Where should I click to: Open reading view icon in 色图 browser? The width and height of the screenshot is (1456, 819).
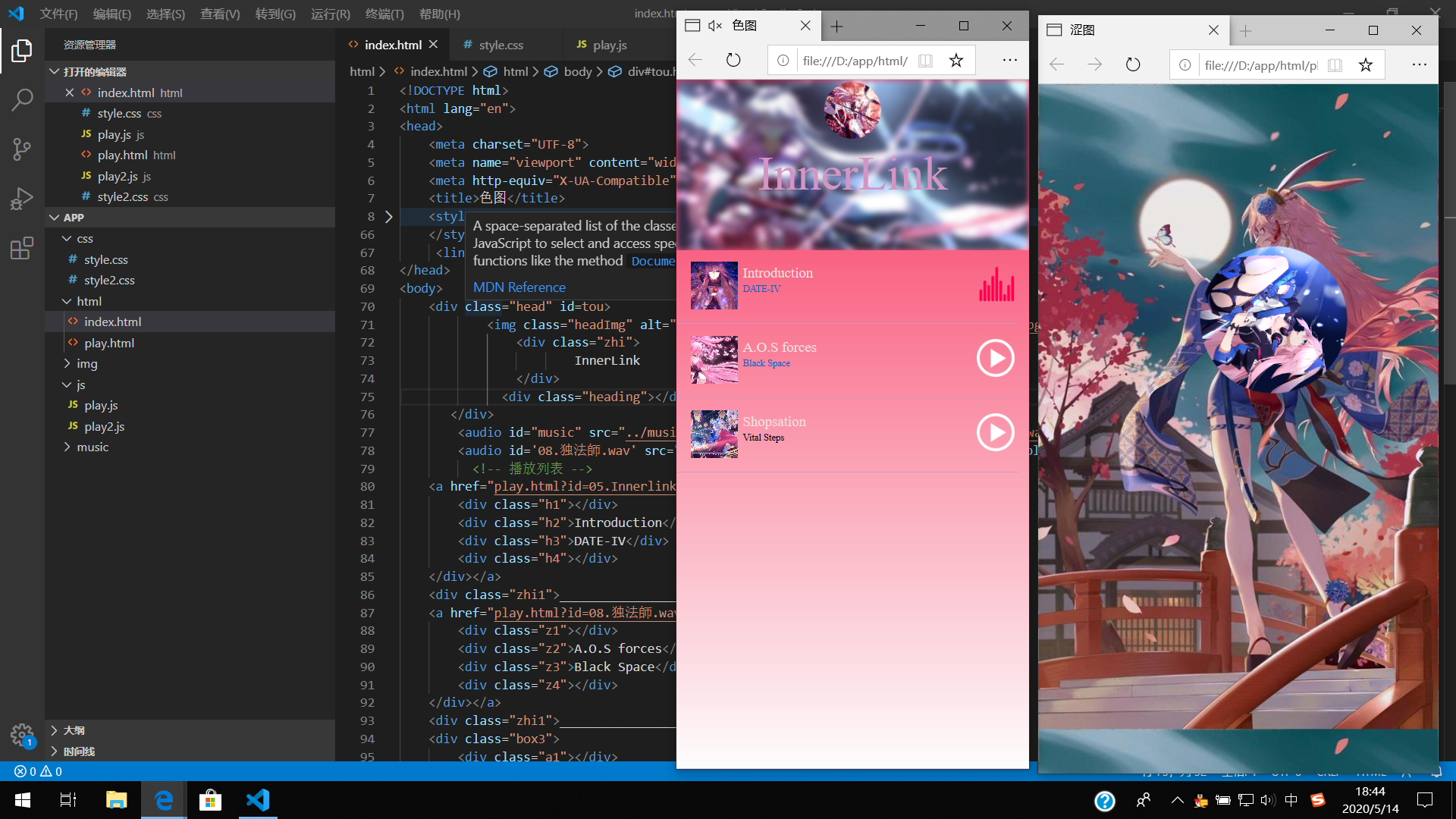pos(925,60)
